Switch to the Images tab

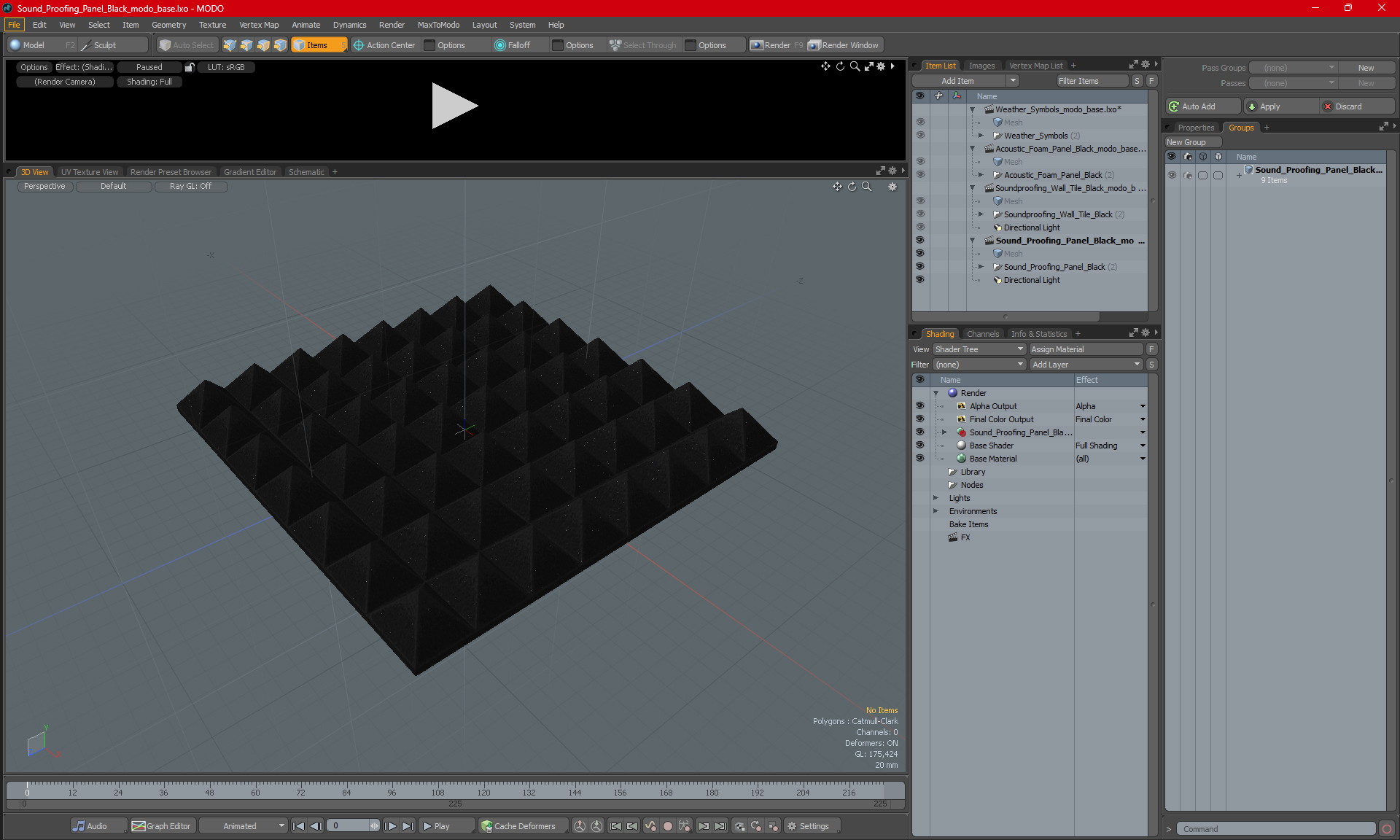pyautogui.click(x=981, y=66)
